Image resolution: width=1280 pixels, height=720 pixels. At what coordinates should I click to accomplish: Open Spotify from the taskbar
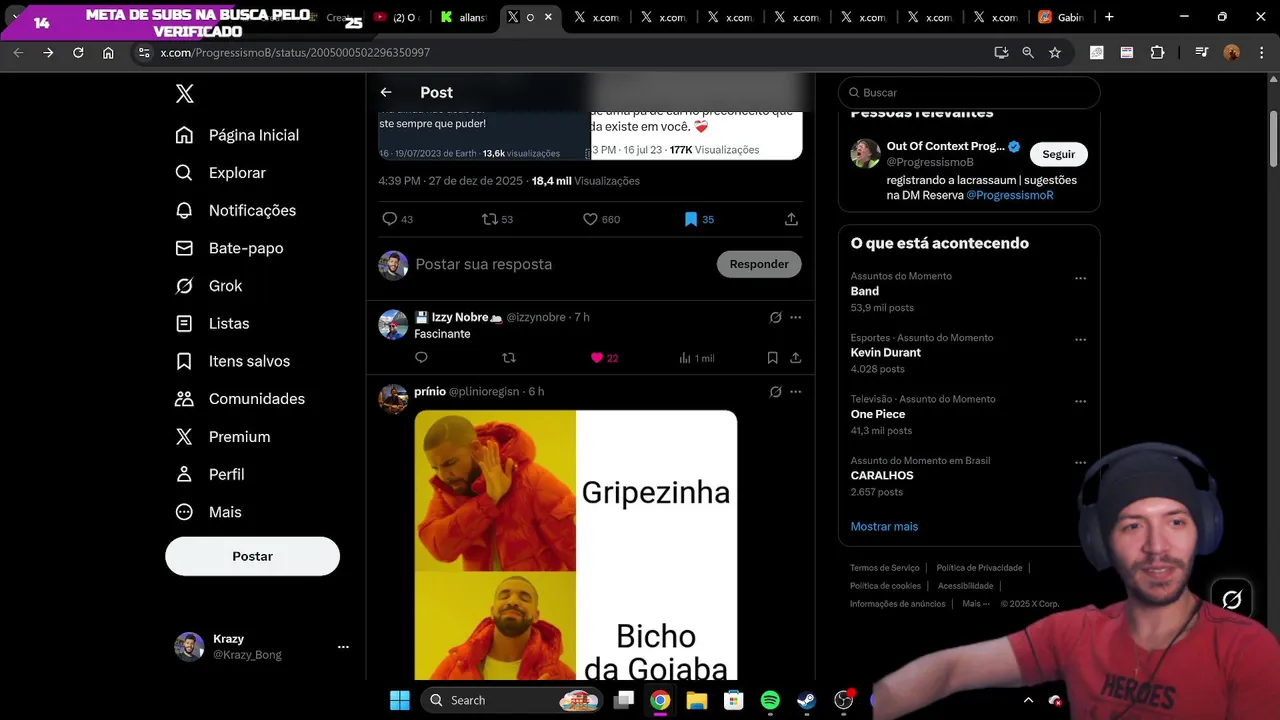click(x=770, y=700)
